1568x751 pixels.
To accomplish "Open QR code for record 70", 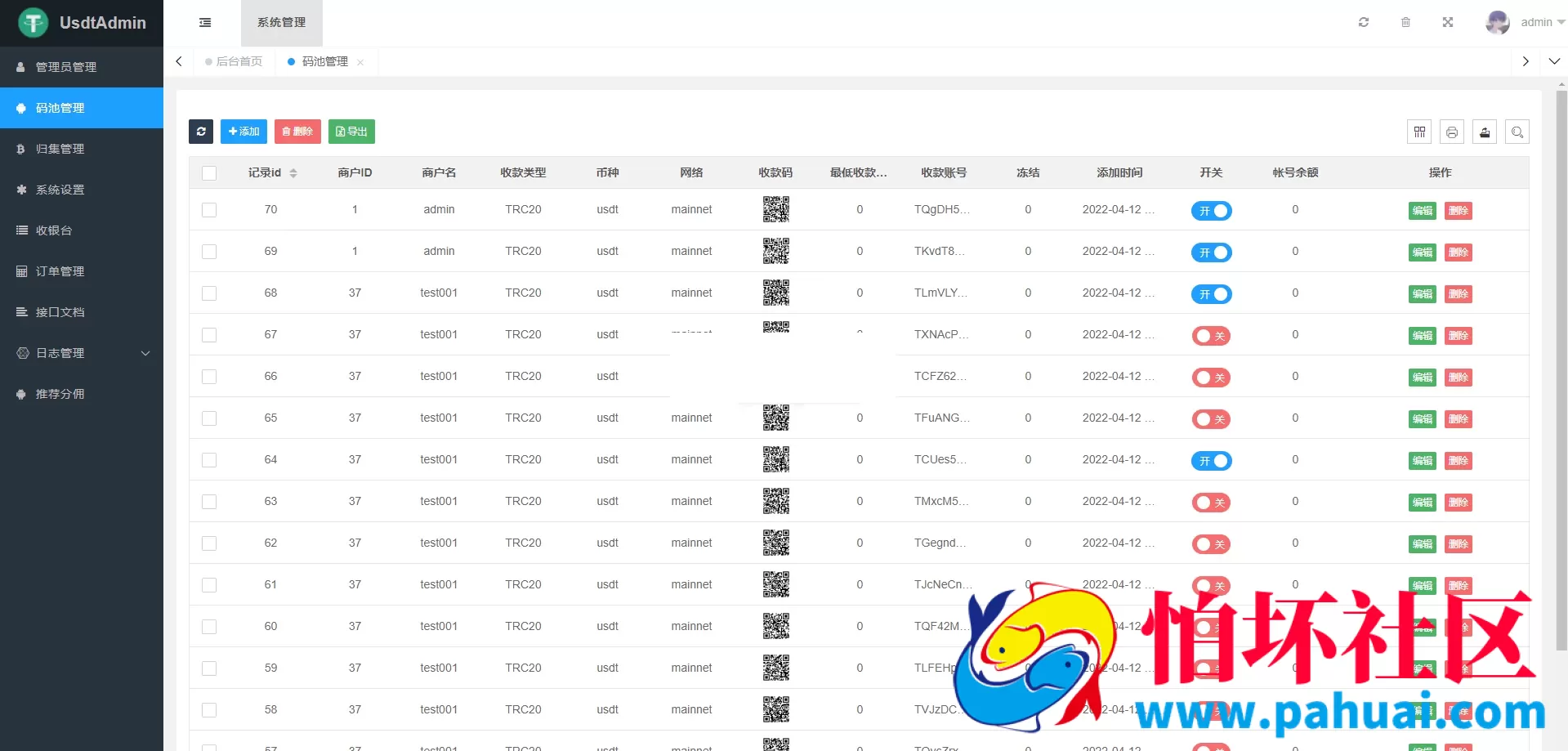I will 775,209.
